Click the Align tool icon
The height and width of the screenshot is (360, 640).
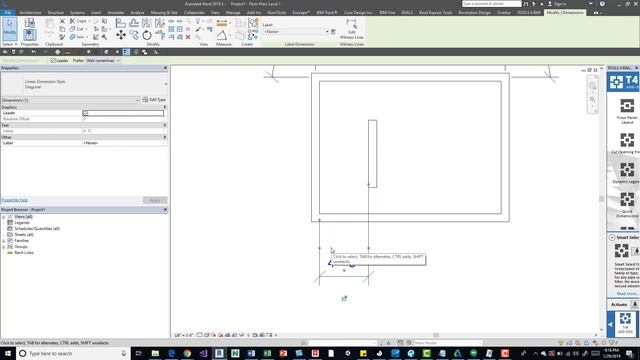click(120, 23)
